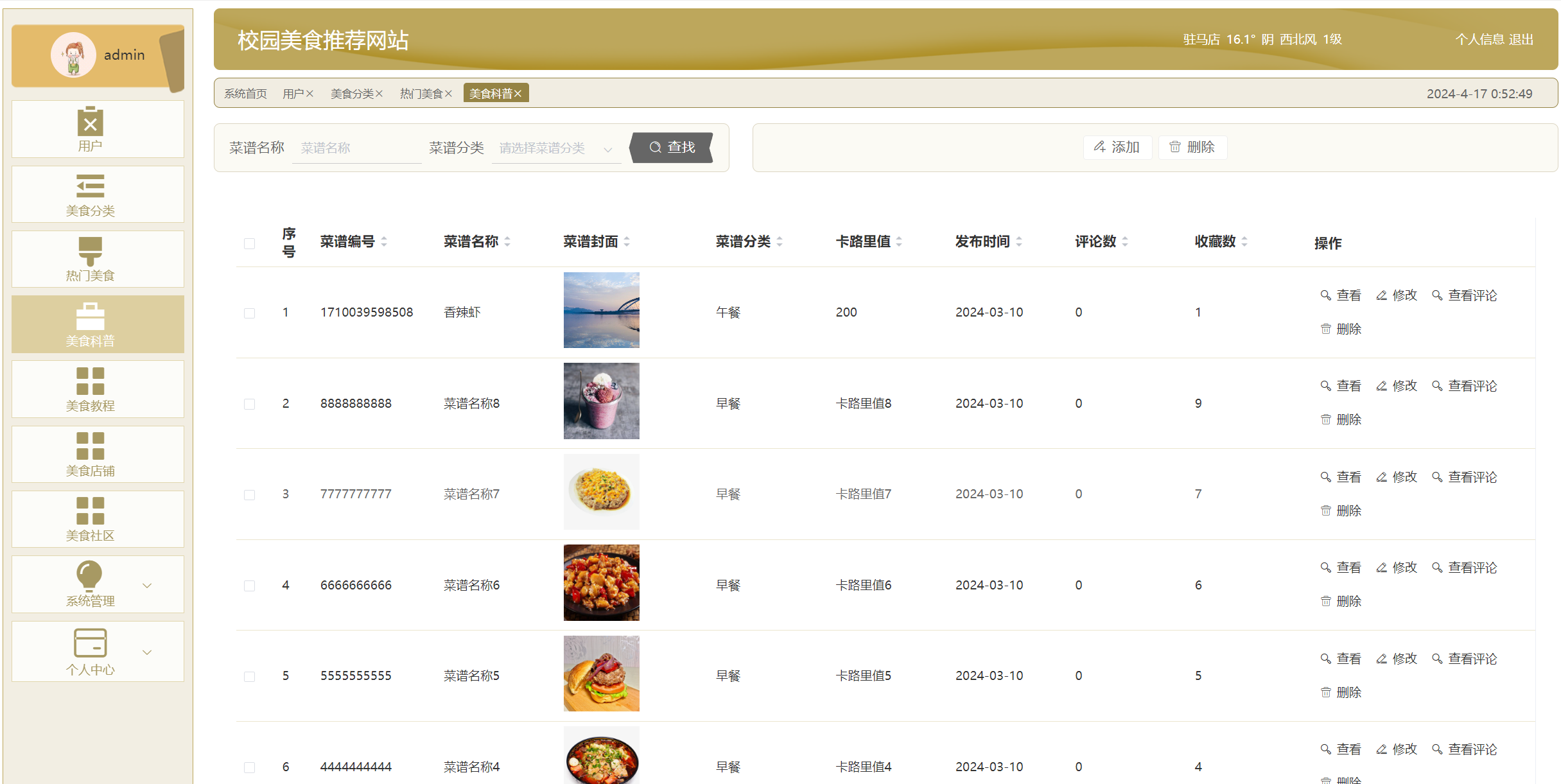Sort by 卡路里值 column arrows
The height and width of the screenshot is (784, 1561).
point(899,241)
